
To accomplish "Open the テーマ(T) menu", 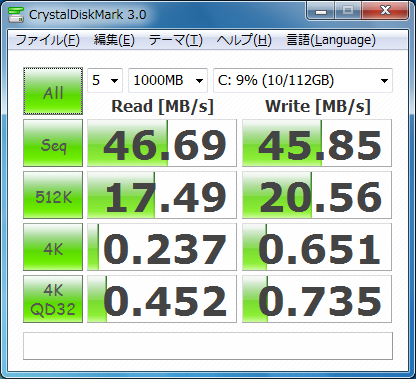I will coord(176,40).
